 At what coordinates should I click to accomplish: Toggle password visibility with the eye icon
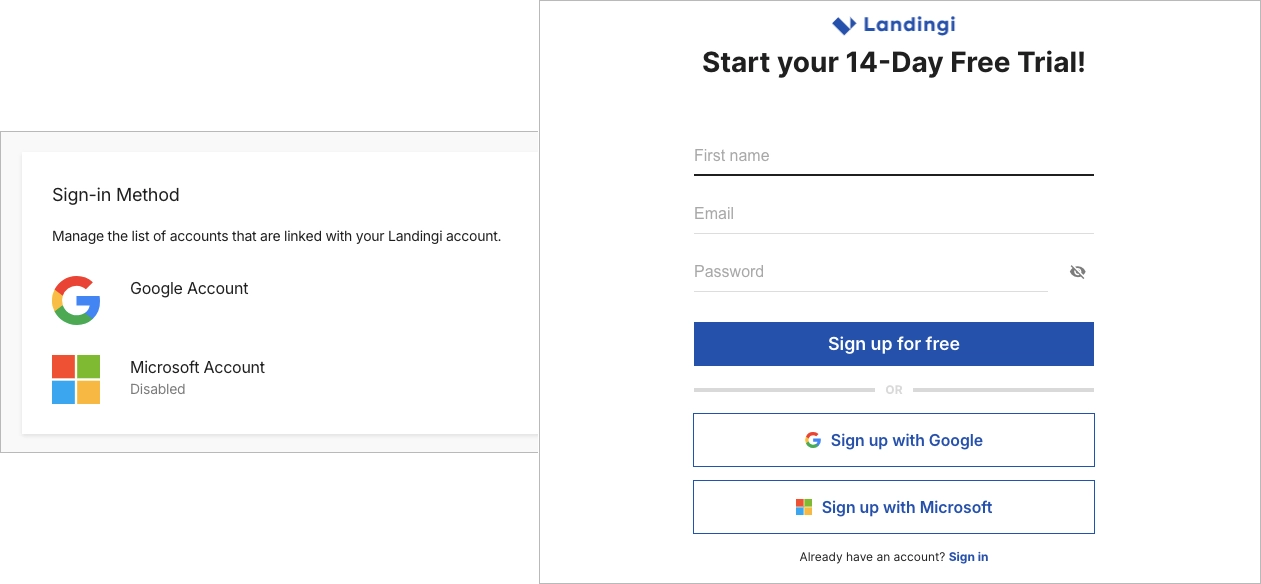(1077, 272)
